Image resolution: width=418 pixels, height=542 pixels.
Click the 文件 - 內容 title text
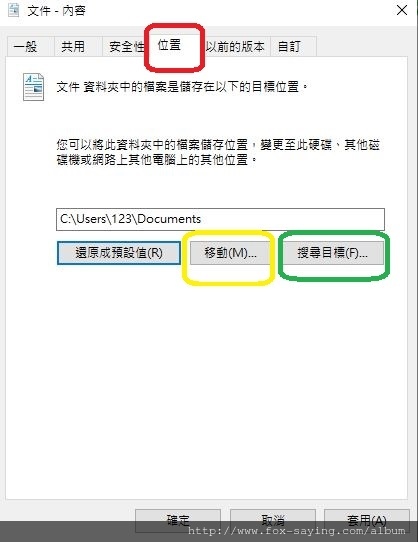[57, 11]
